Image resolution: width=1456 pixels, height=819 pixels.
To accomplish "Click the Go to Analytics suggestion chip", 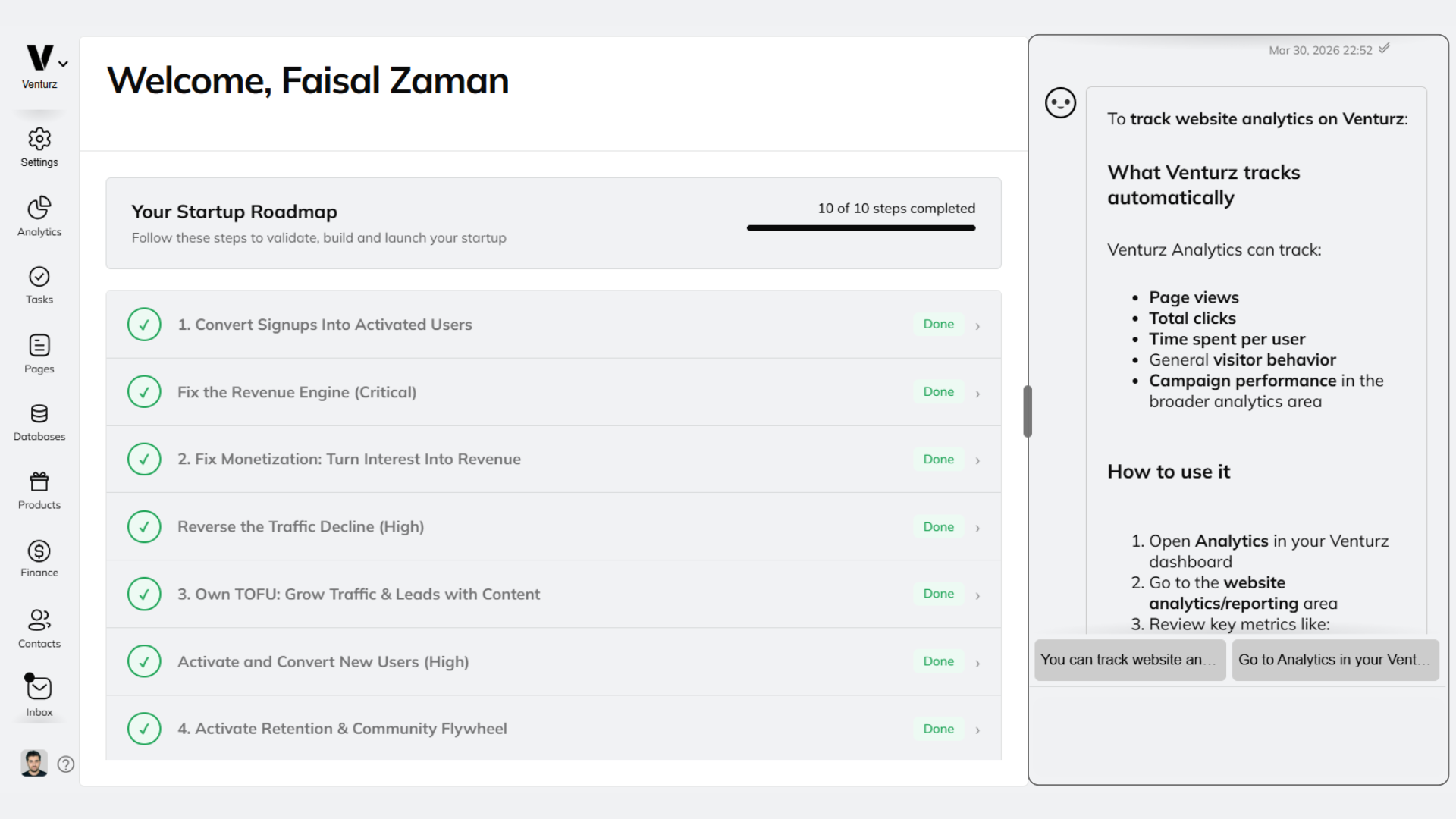I will [x=1335, y=660].
